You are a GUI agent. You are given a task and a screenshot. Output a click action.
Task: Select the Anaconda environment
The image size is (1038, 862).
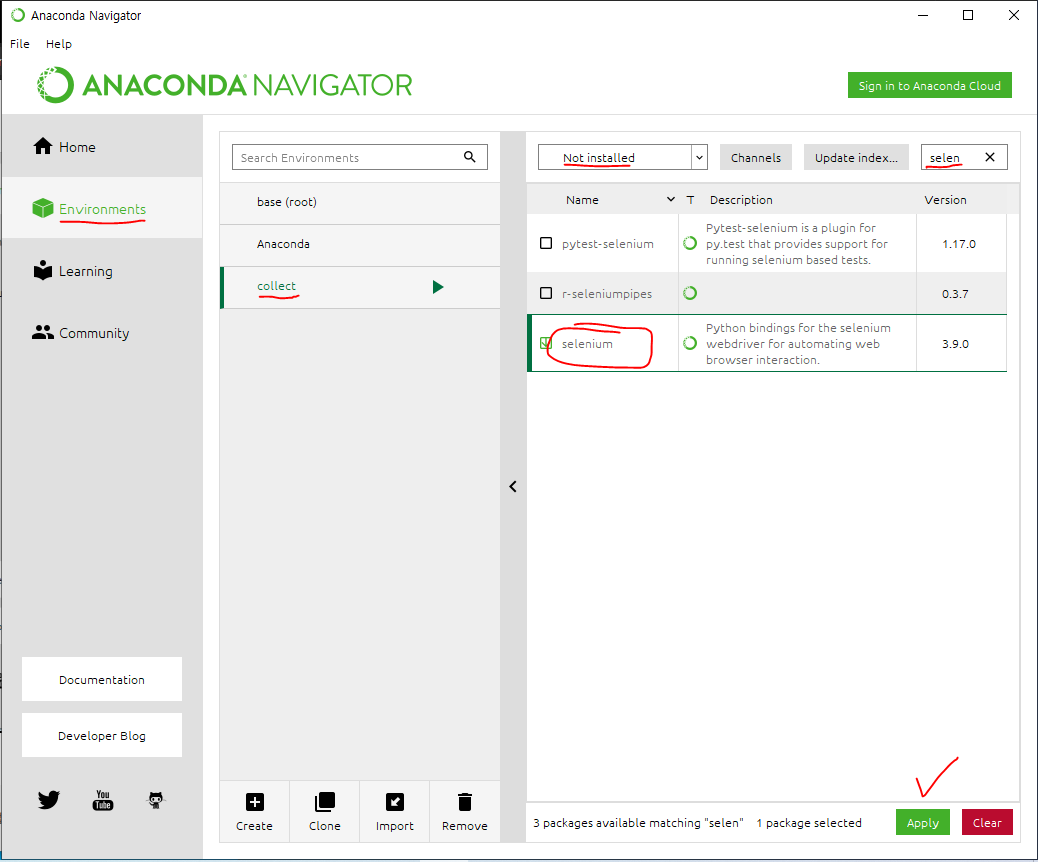[360, 244]
